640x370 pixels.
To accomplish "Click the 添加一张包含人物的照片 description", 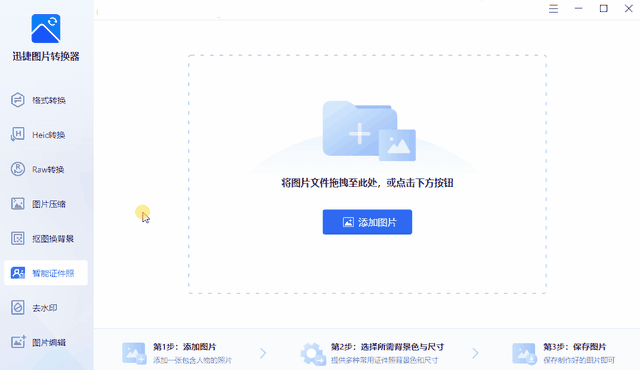I will [x=193, y=360].
